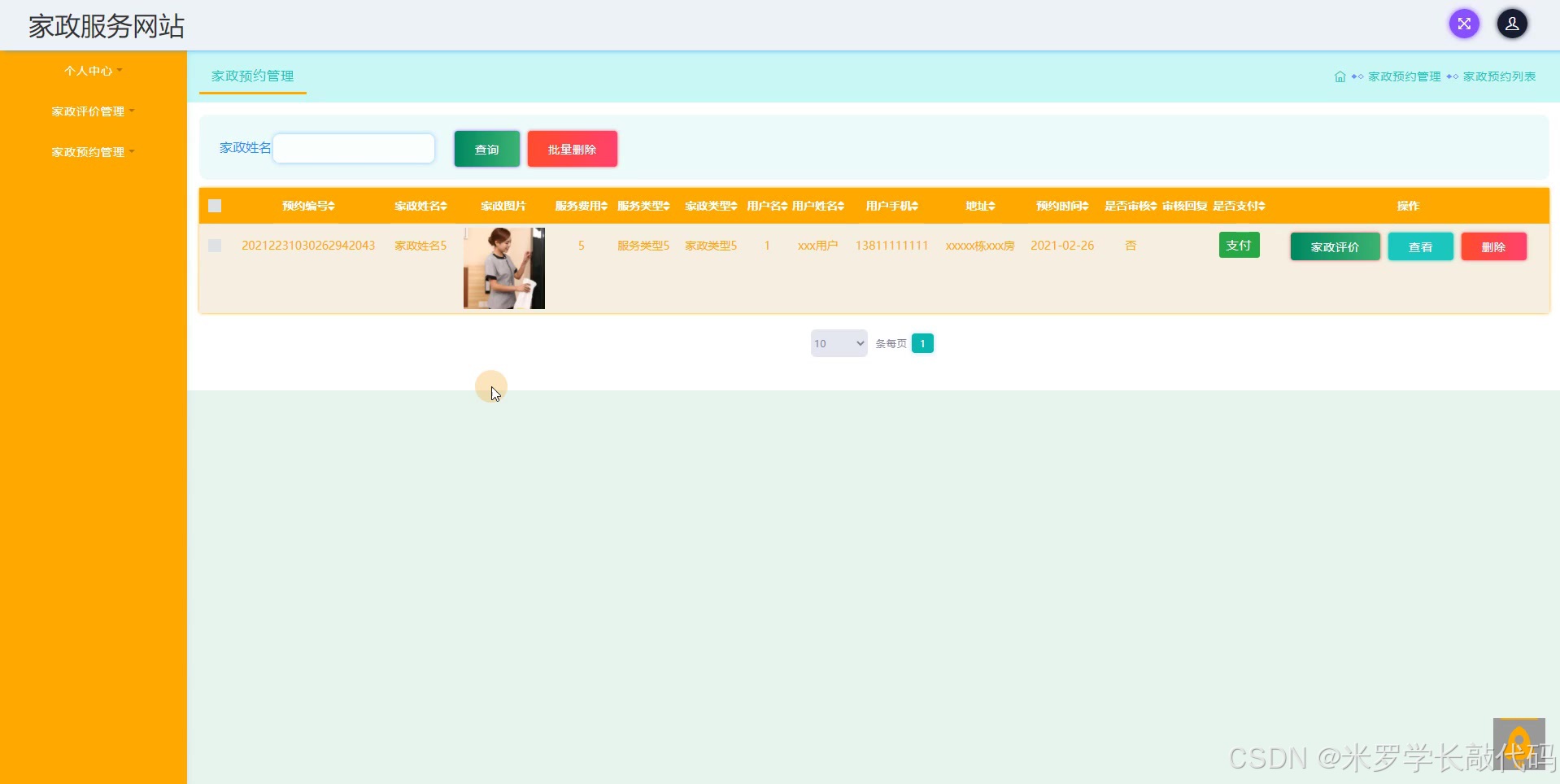
Task: Click the 操作 column header
Action: point(1408,206)
